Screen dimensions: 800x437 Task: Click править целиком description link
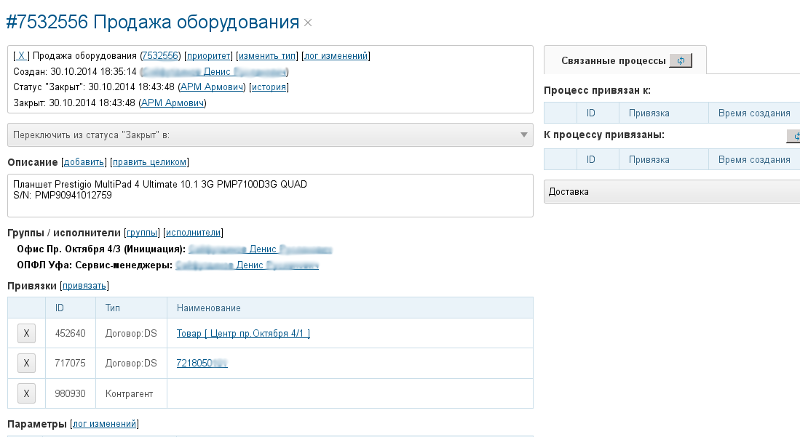pyautogui.click(x=149, y=162)
